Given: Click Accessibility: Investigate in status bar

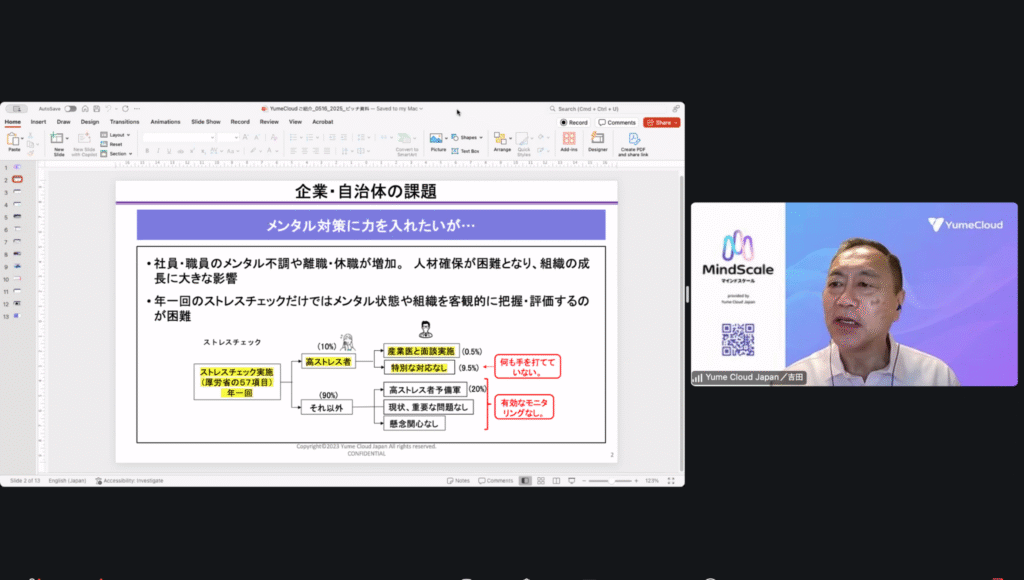Looking at the screenshot, I should [129, 481].
